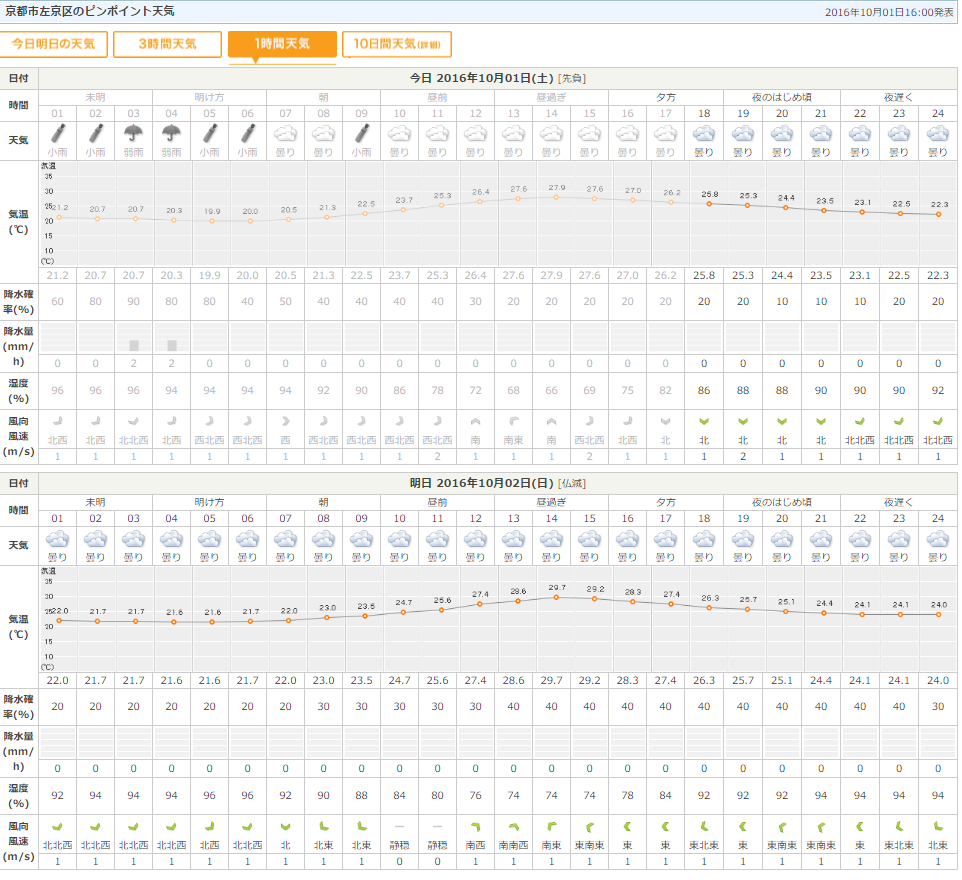The height and width of the screenshot is (880, 962).
Task: Click today's 05時 graph point at 19.9
Action: (x=212, y=221)
